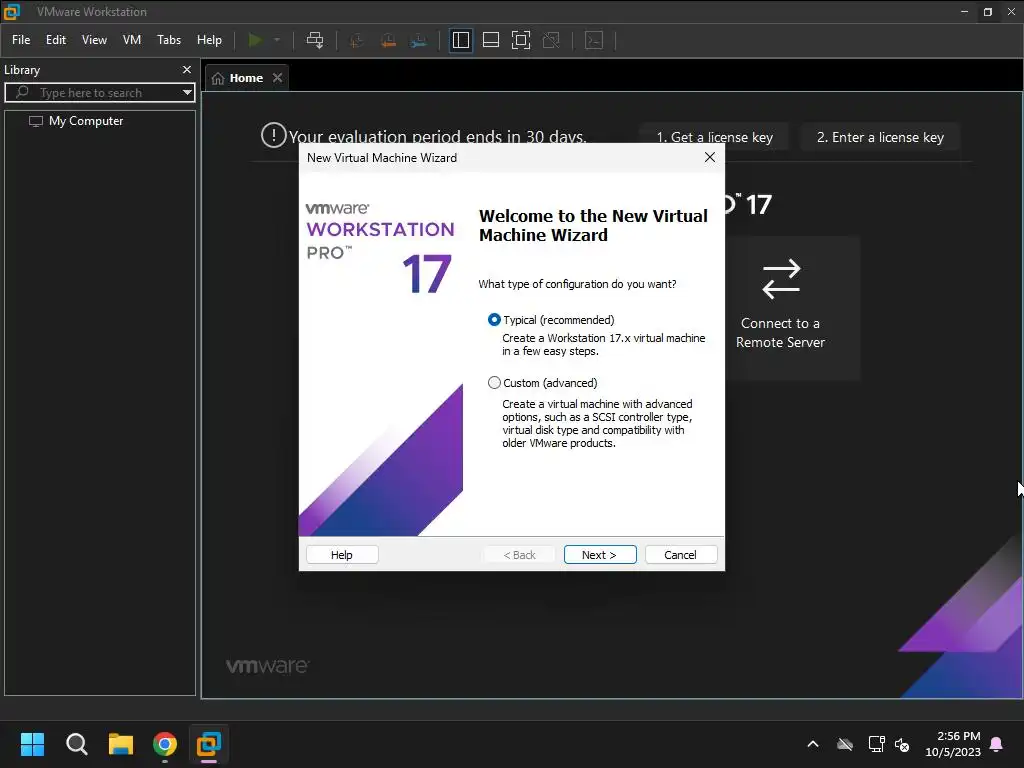Toggle the Show Library sidebar icon
The width and height of the screenshot is (1024, 768).
tap(460, 40)
